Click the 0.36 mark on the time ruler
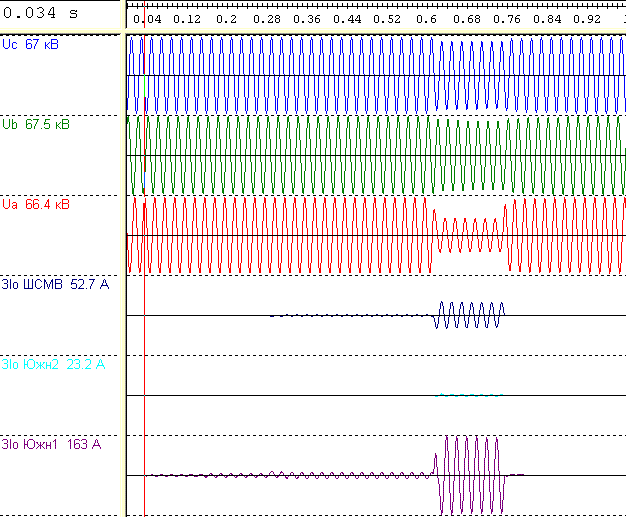This screenshot has width=626, height=517. [307, 19]
